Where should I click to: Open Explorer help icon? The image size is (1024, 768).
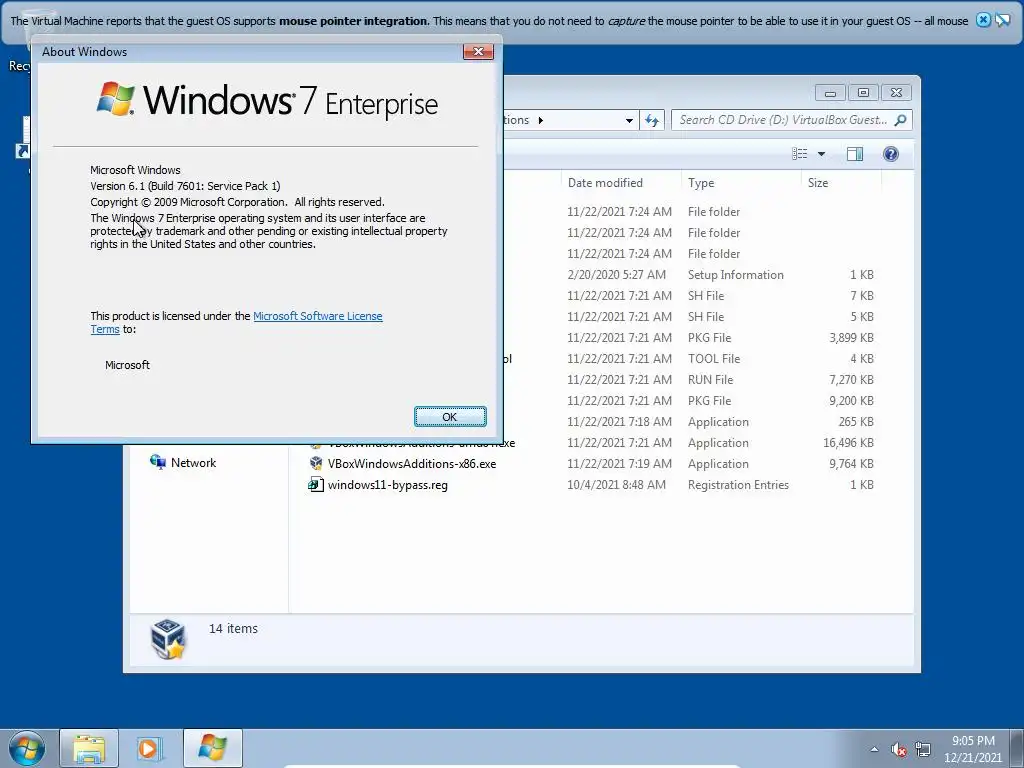[891, 154]
